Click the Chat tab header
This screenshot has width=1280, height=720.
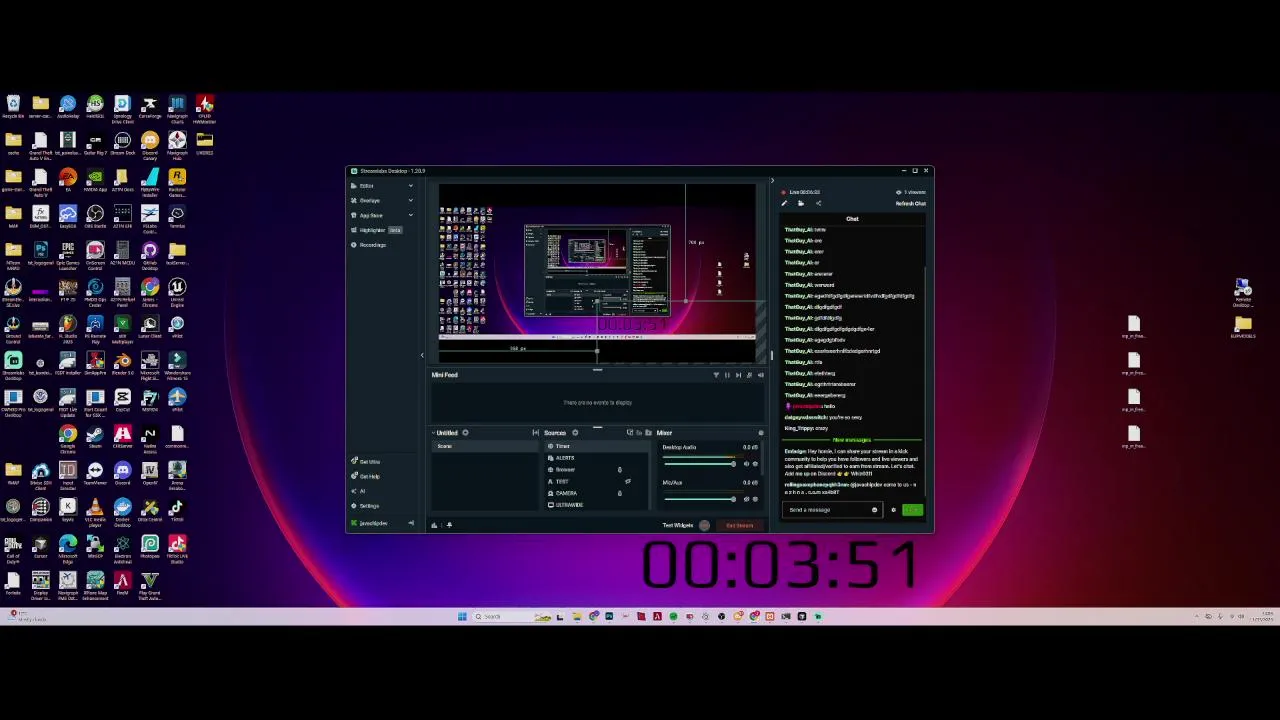coord(852,219)
